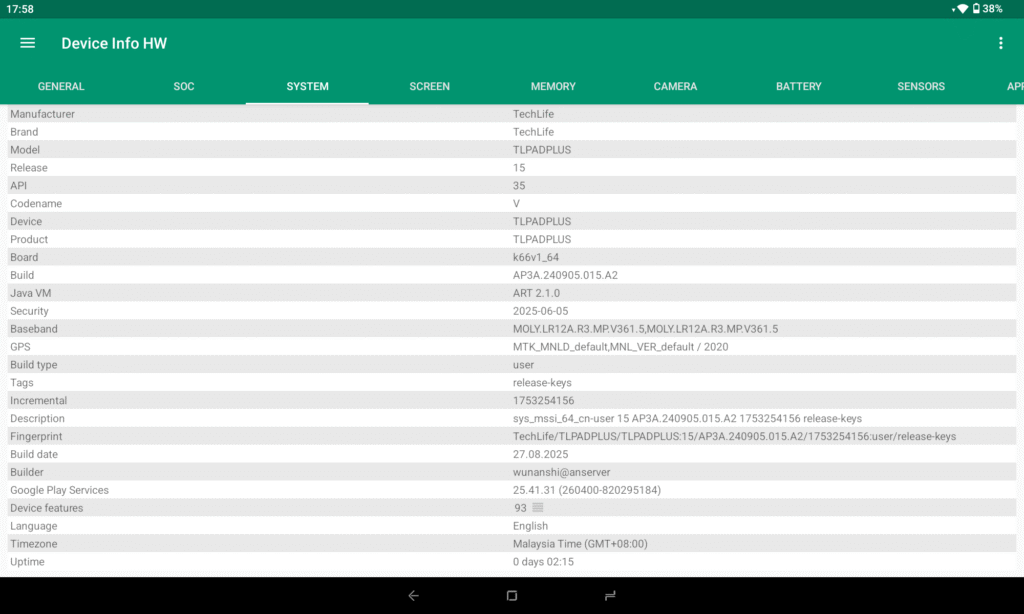The width and height of the screenshot is (1024, 614).
Task: Open the device features list icon
Action: 538,508
